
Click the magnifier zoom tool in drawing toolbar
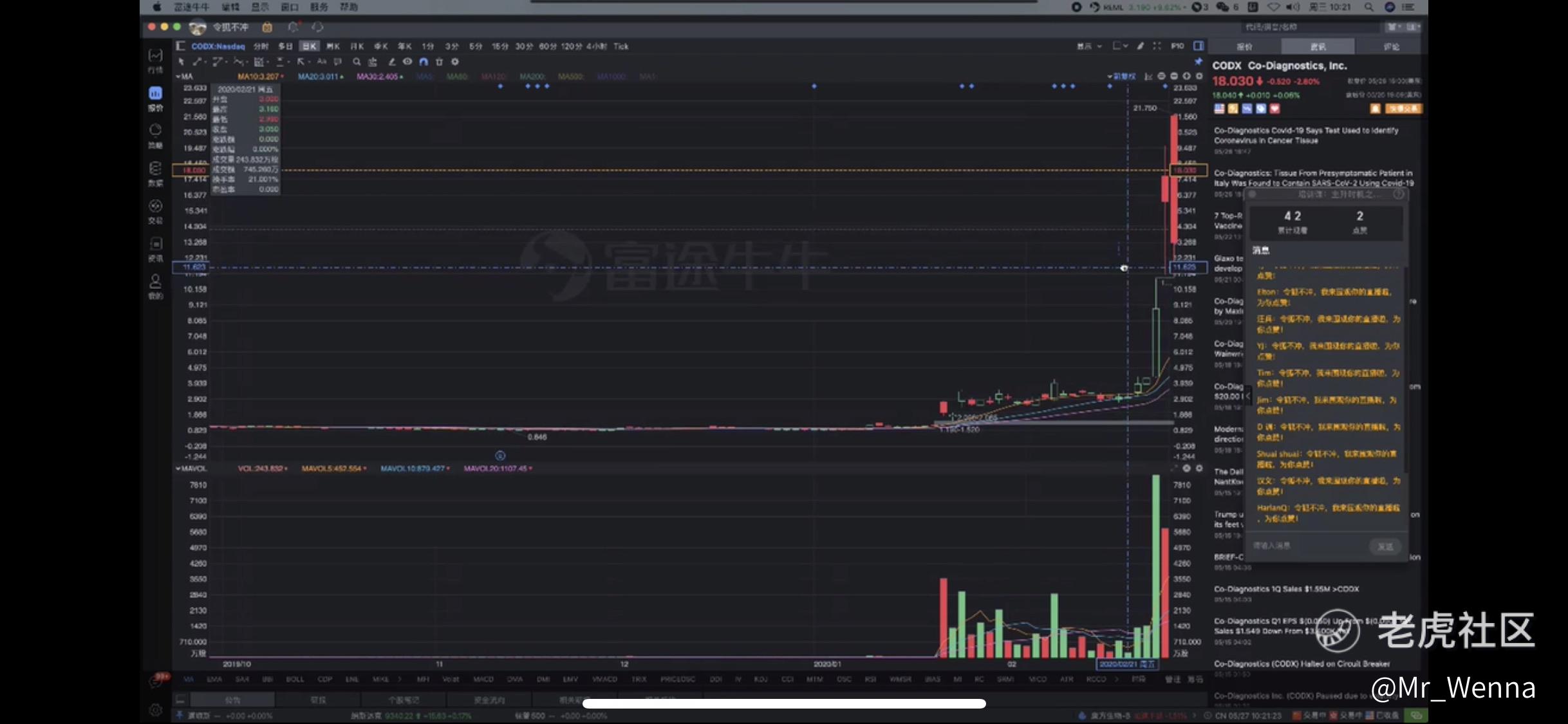pos(357,62)
